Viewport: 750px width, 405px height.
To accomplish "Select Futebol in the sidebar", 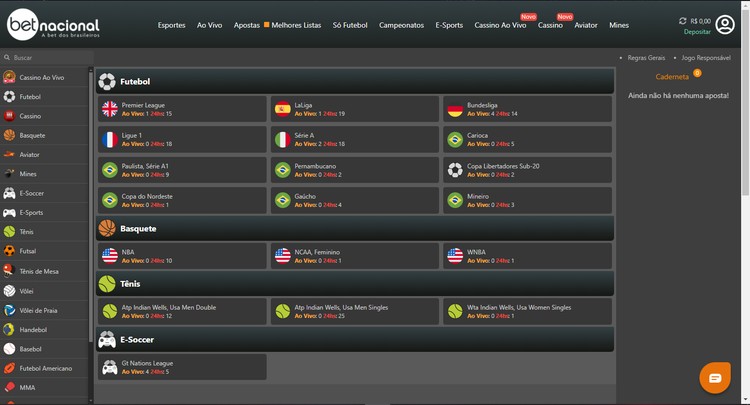I will tap(44, 97).
